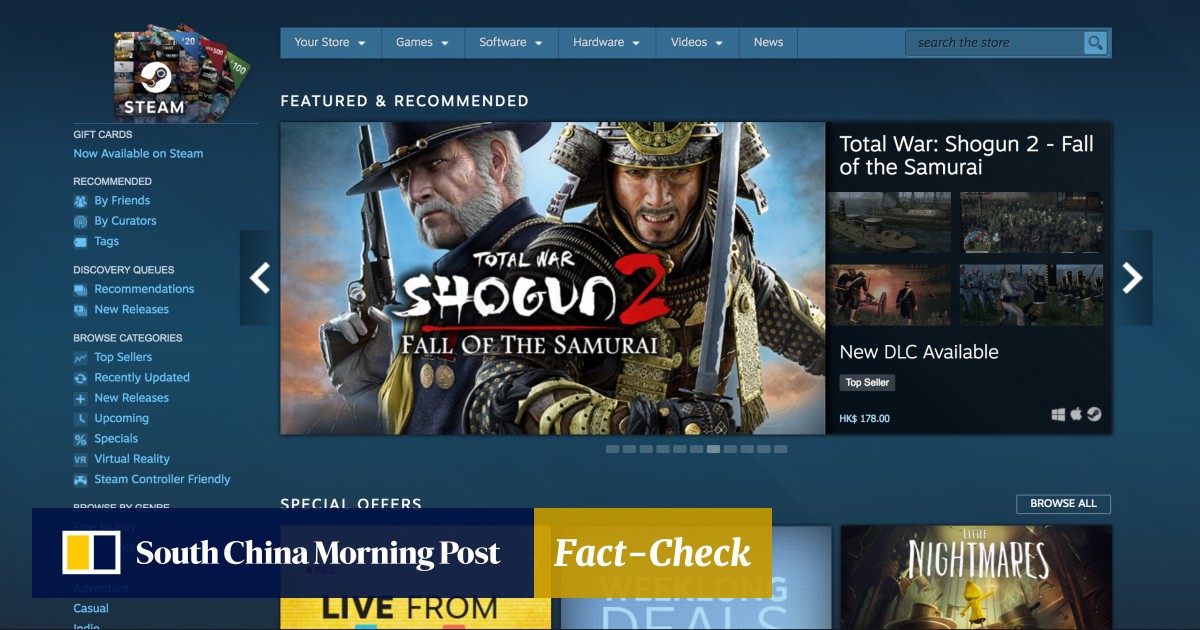Open the Shogun 2 featured banner image
The image size is (1200, 630).
553,278
